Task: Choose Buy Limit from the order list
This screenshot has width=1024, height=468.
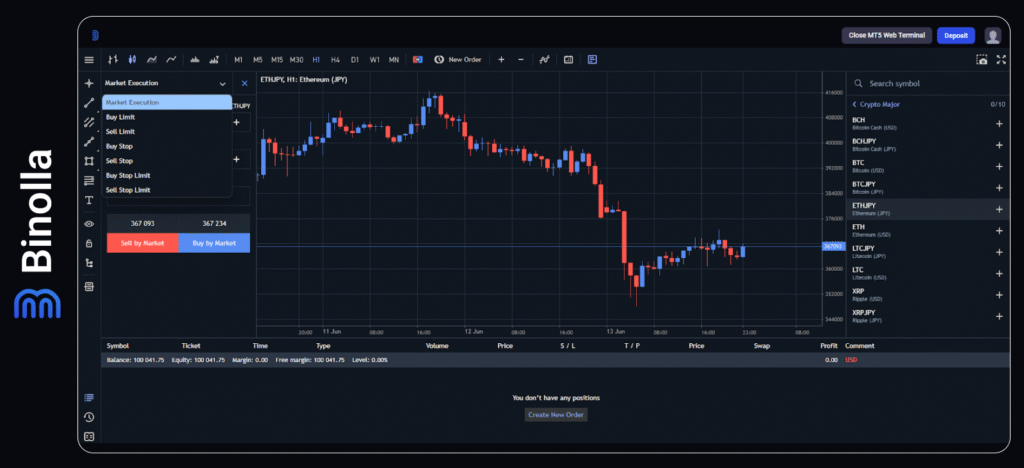Action: 121,117
